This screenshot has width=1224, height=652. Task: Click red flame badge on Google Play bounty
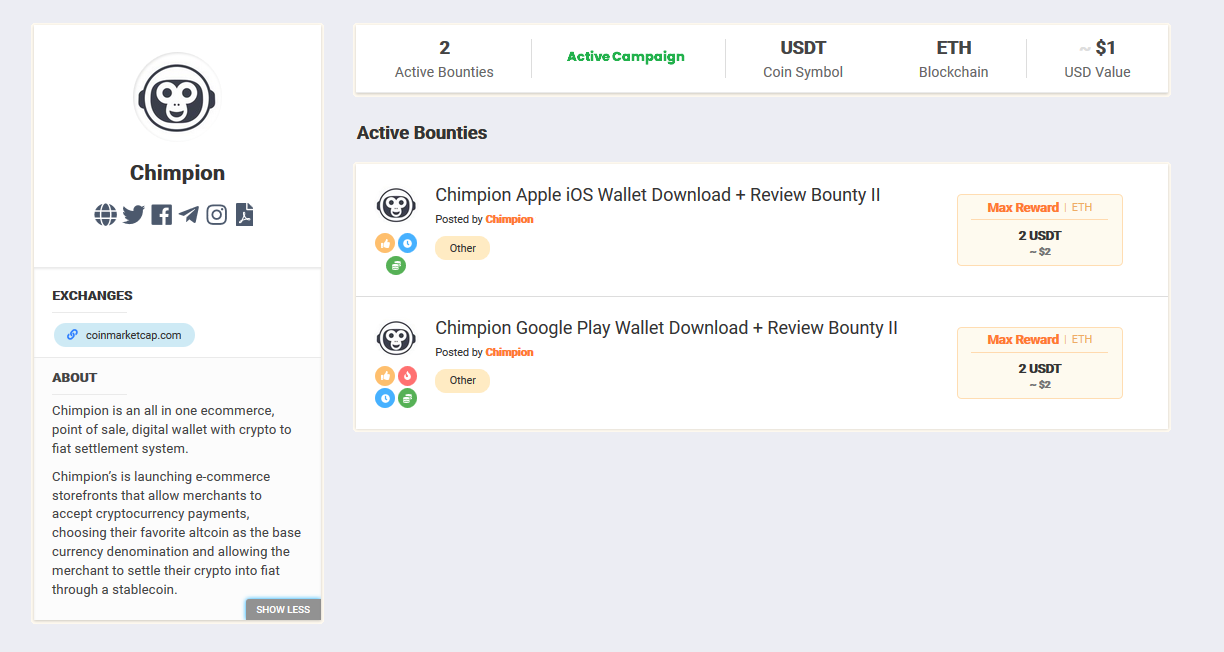pyautogui.click(x=407, y=376)
